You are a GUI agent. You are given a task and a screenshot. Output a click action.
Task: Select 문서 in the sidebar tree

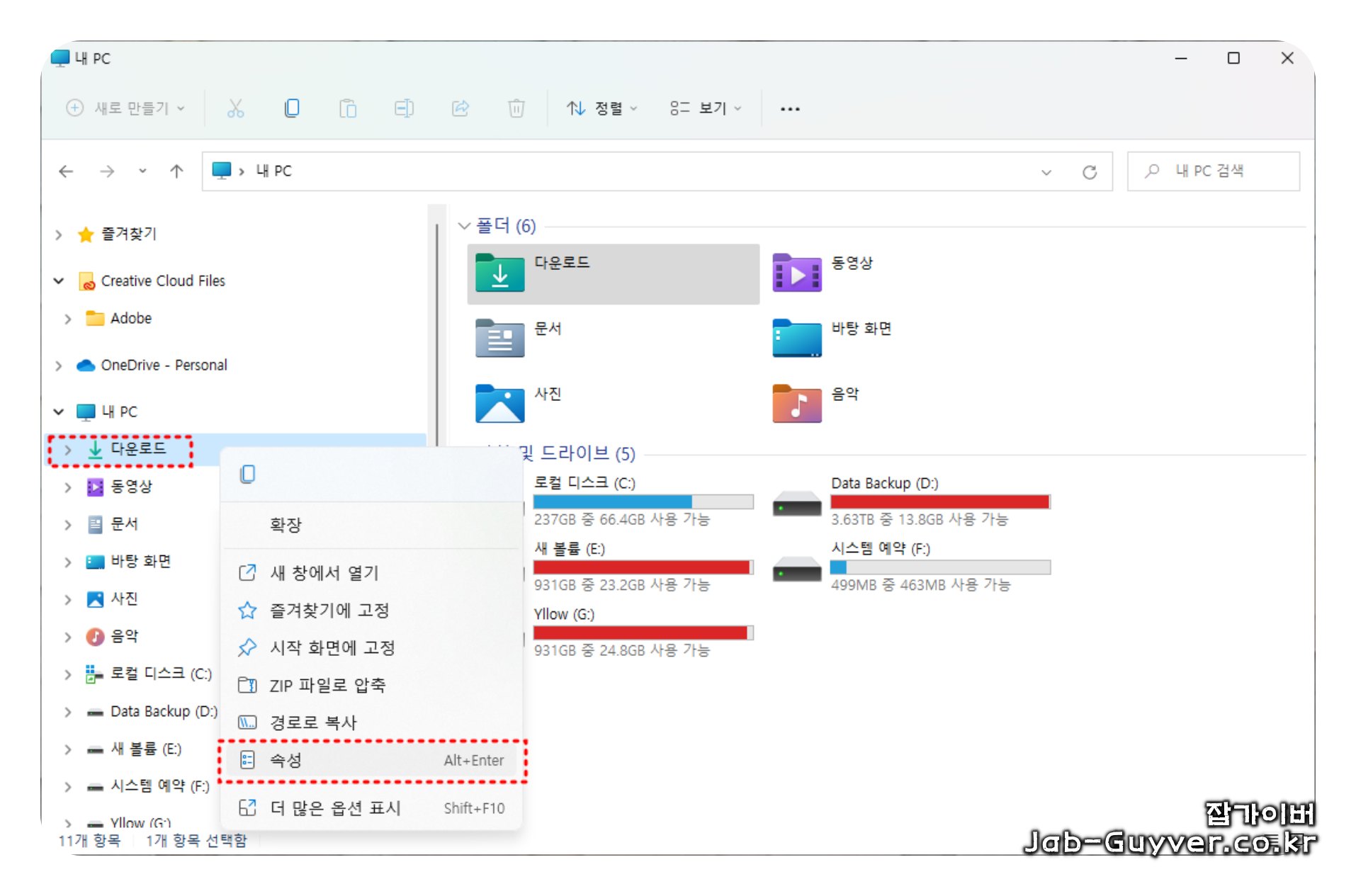point(124,524)
